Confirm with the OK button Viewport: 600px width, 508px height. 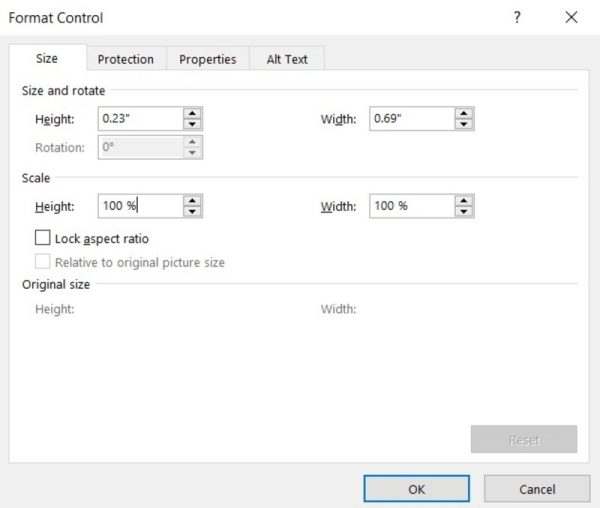pos(416,489)
